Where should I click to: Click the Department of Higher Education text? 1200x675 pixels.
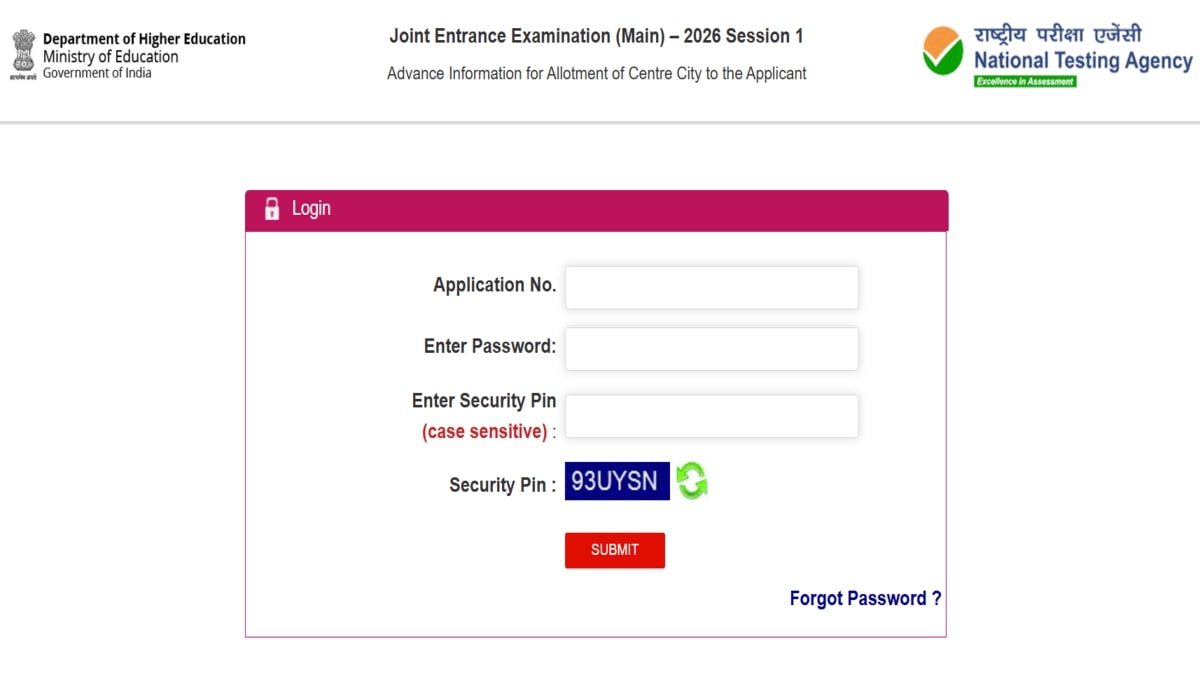[144, 39]
